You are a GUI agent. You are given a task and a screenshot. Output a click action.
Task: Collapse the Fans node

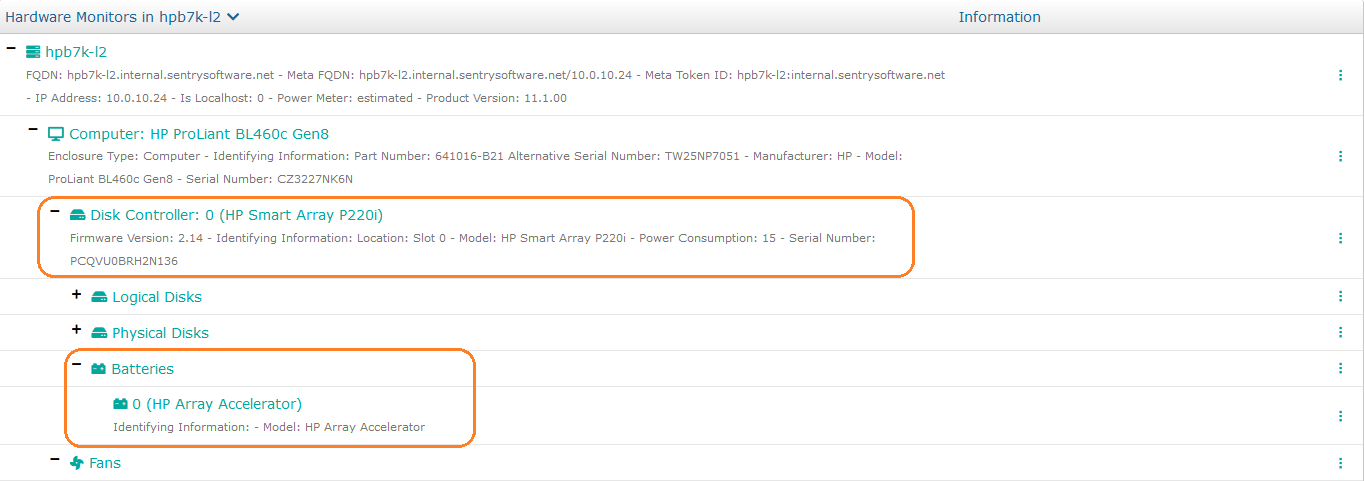(x=55, y=460)
